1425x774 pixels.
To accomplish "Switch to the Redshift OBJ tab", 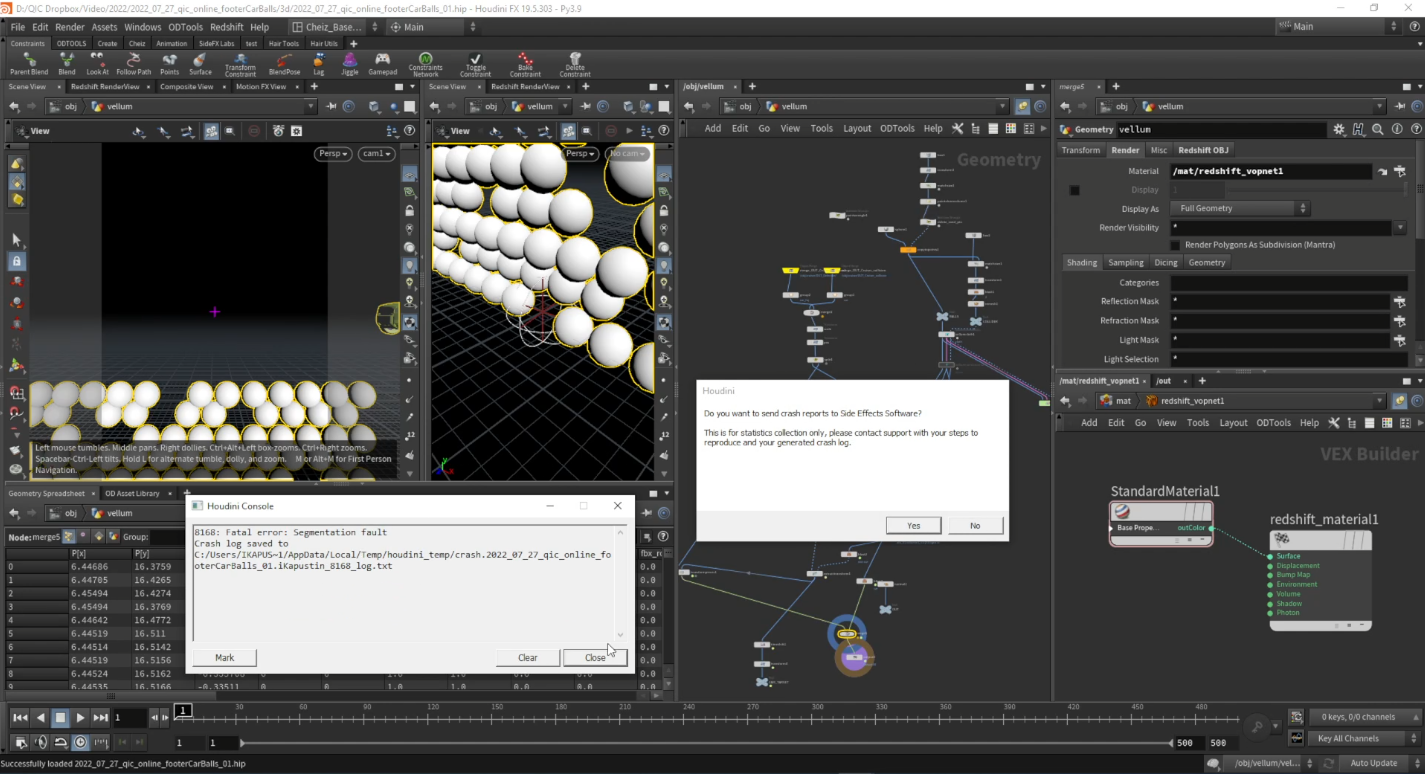I will 1203,150.
